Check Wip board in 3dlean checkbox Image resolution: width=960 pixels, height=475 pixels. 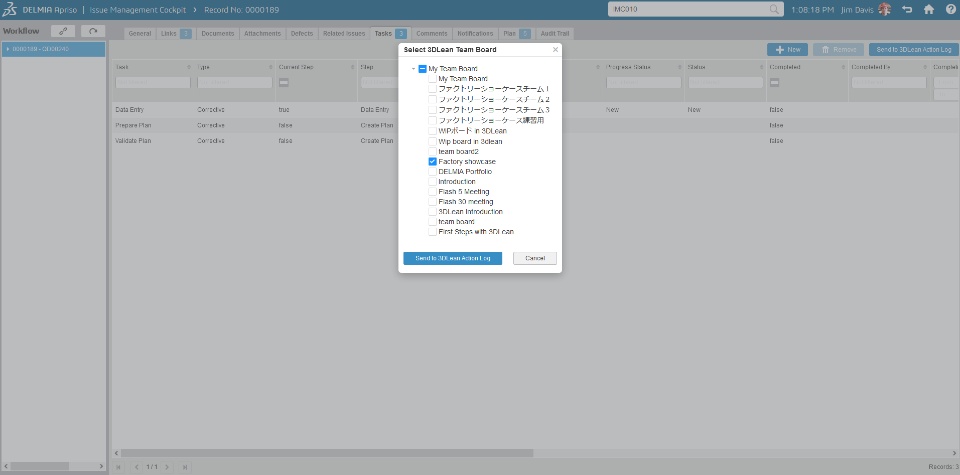432,141
